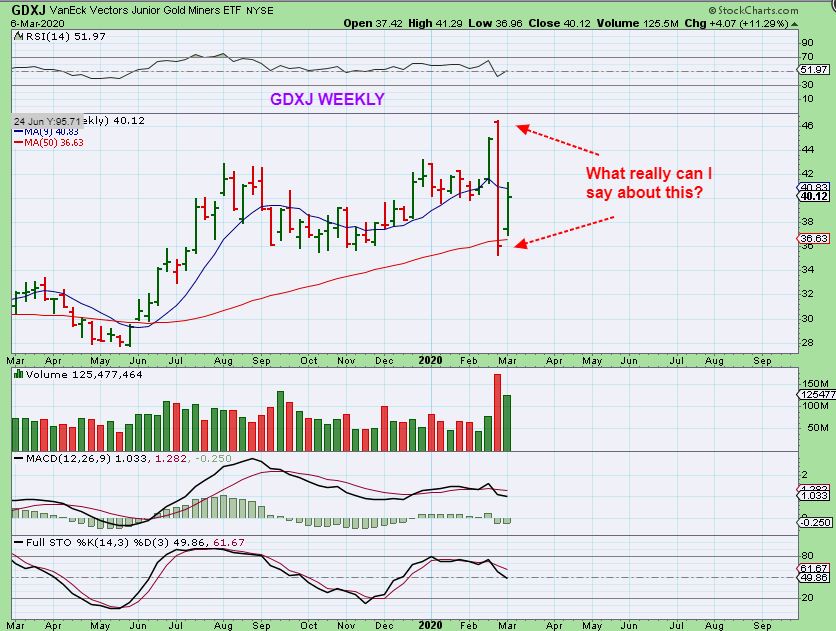This screenshot has height=631, width=836.
Task: Select the Open 37.42 value
Action: [x=373, y=23]
